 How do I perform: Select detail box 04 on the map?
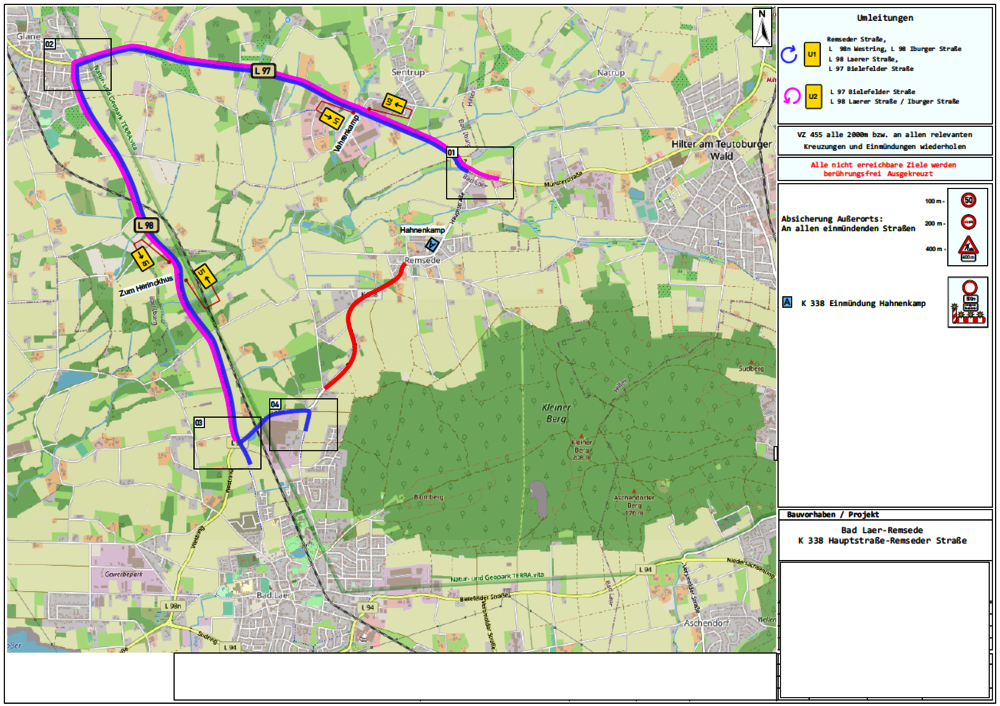pyautogui.click(x=303, y=425)
